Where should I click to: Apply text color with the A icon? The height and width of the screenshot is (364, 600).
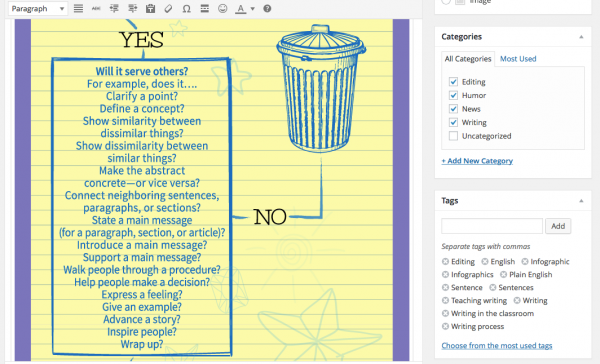(x=240, y=8)
